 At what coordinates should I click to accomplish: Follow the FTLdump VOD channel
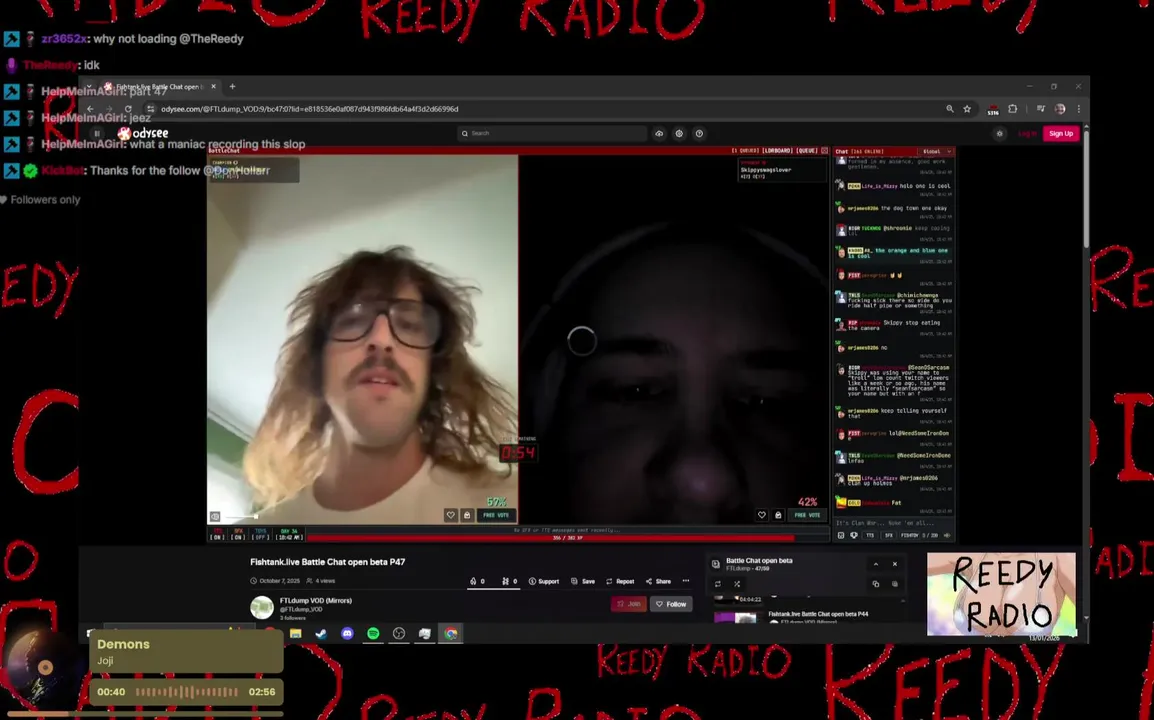click(671, 604)
